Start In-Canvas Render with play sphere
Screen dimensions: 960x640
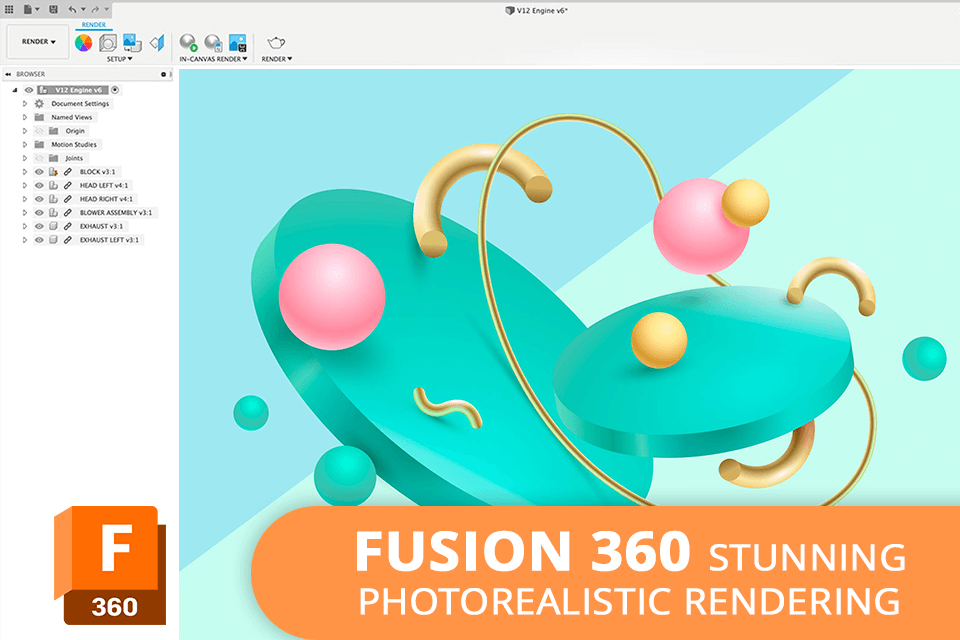pos(189,42)
